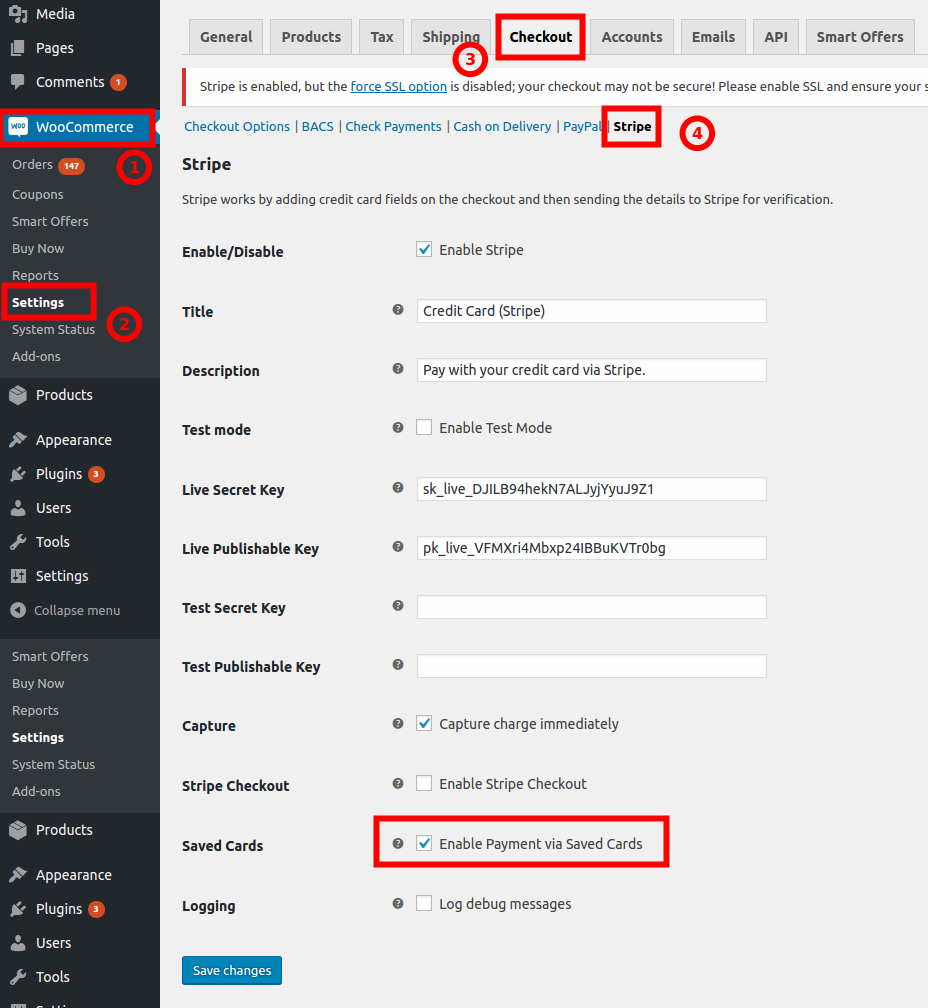928x1008 pixels.
Task: Click the Comments notification badge showing 1
Action: tap(118, 82)
